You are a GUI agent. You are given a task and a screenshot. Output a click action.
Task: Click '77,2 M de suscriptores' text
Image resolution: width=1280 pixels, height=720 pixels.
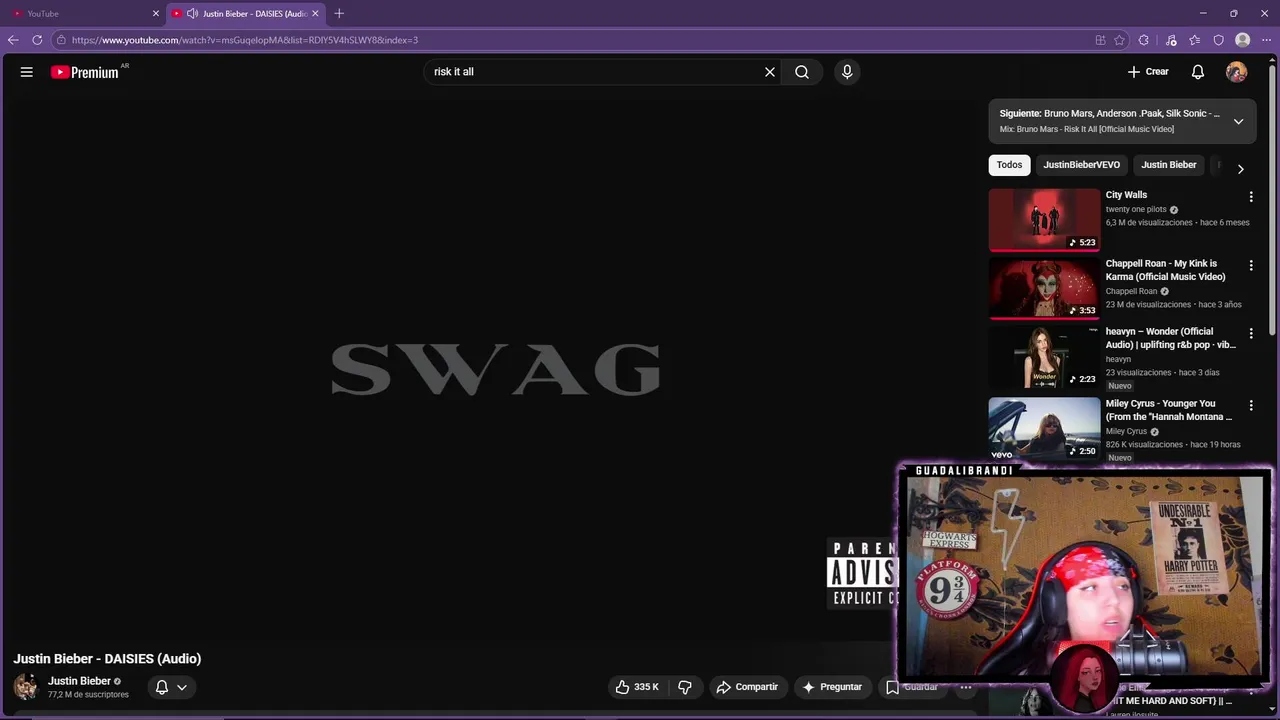88,695
